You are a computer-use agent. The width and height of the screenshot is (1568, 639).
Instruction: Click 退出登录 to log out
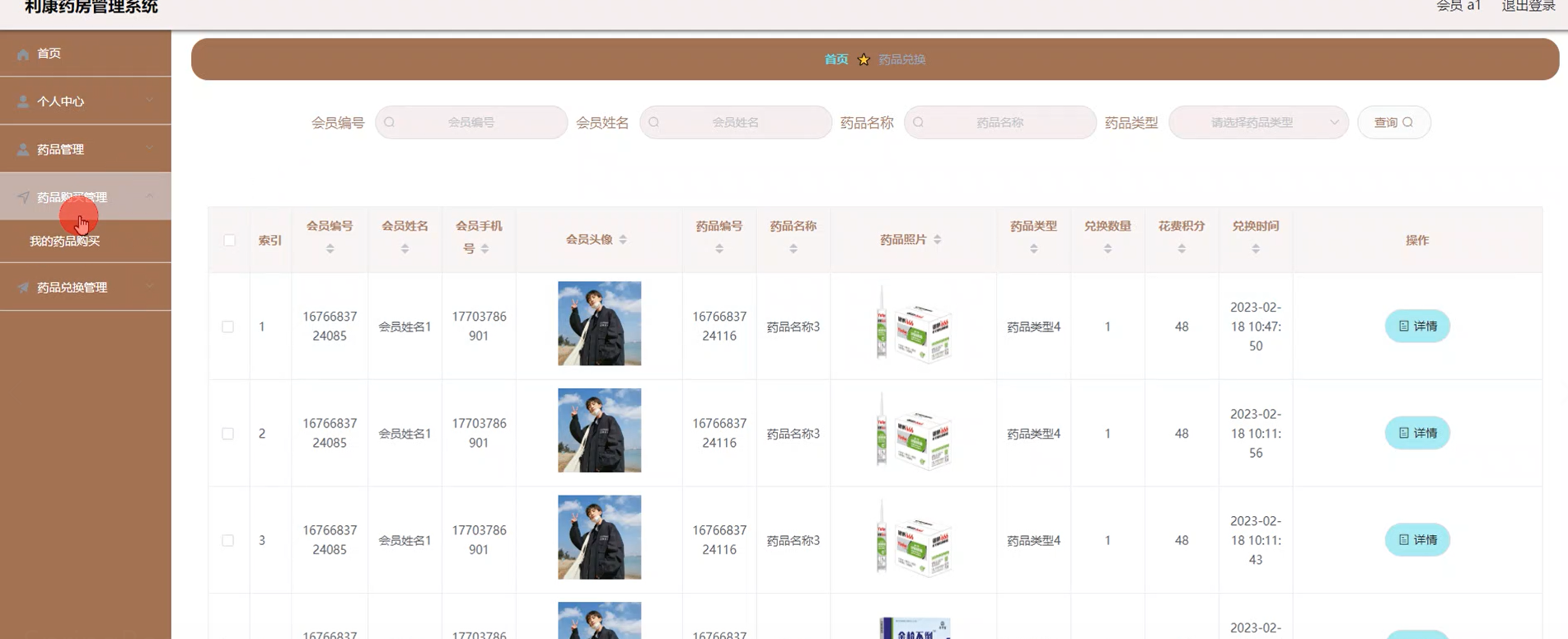coord(1528,7)
